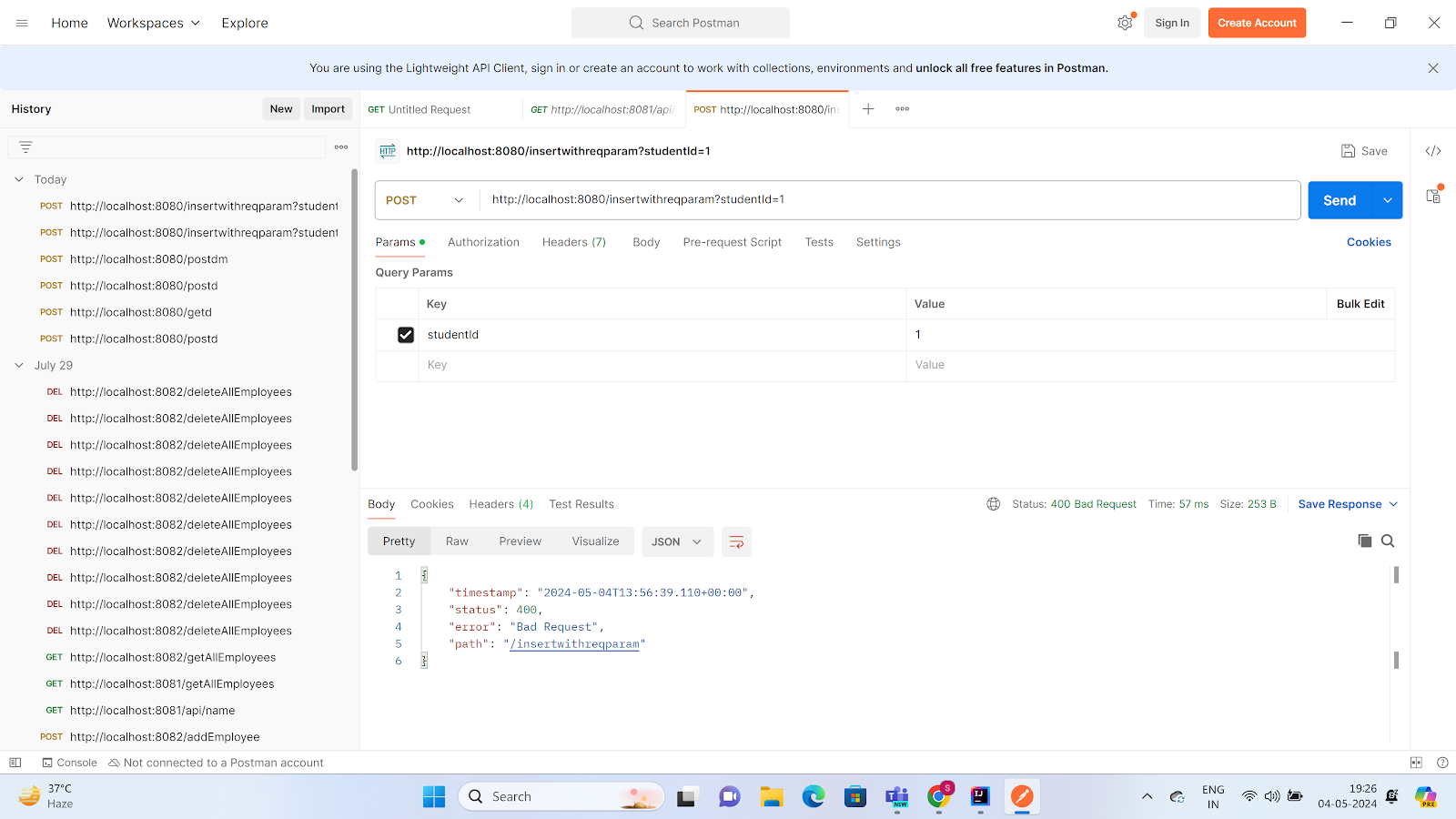
Task: Add a new request tab with plus icon
Action: point(868,109)
